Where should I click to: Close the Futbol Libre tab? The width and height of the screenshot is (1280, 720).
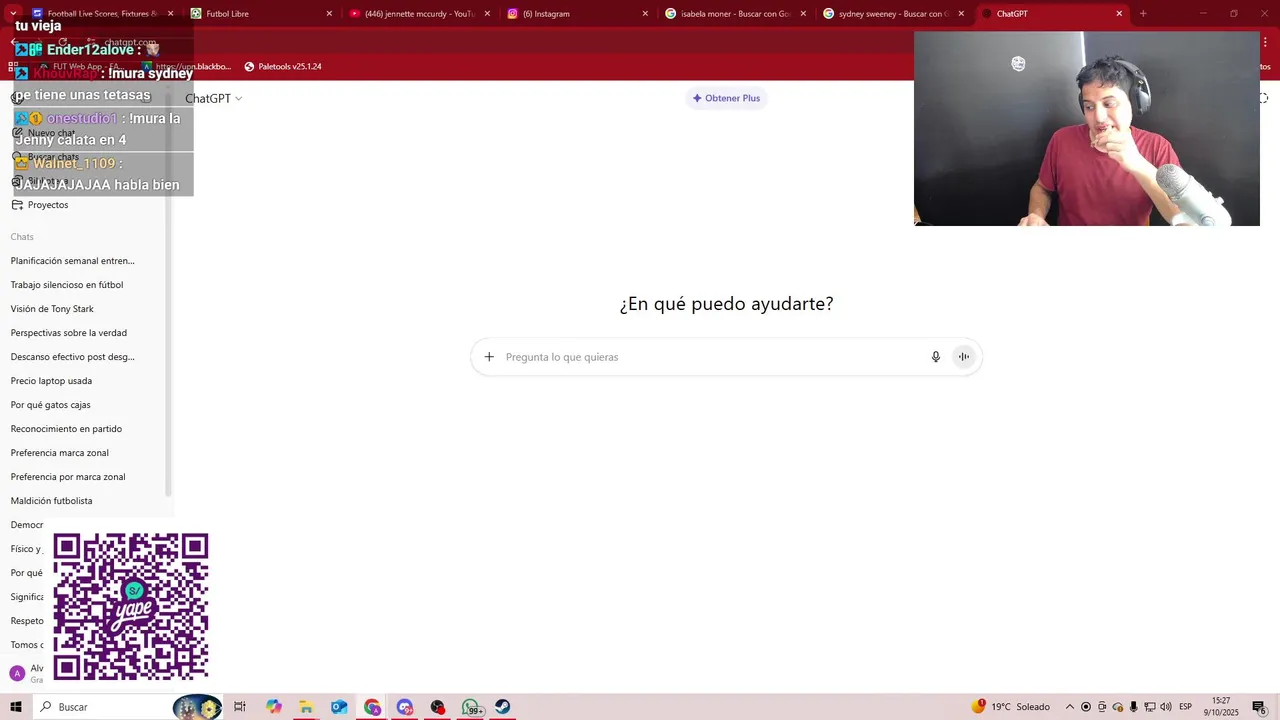click(329, 14)
